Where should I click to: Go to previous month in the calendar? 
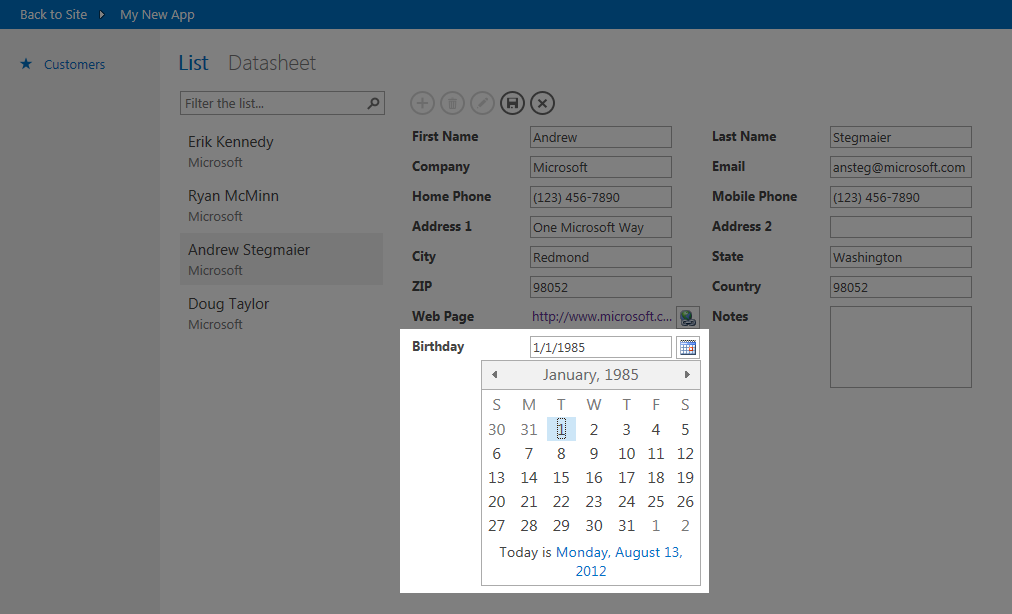click(494, 374)
